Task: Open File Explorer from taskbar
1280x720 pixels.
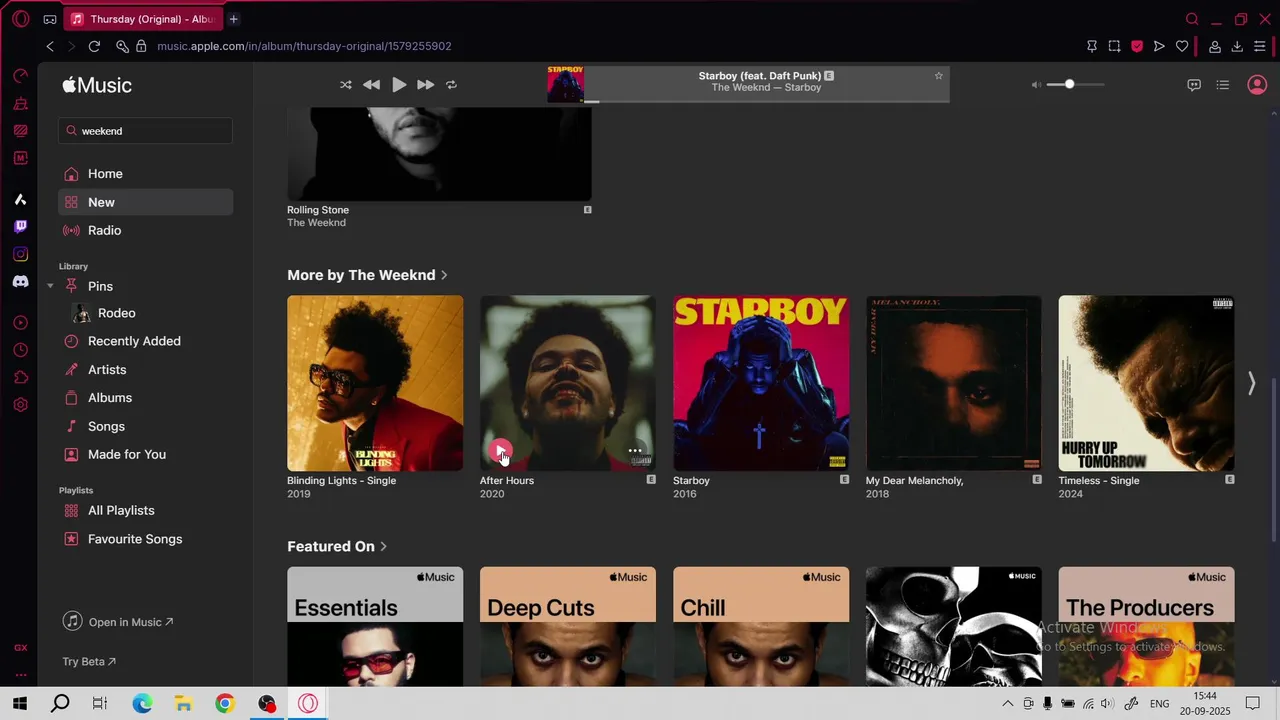Action: click(x=184, y=704)
